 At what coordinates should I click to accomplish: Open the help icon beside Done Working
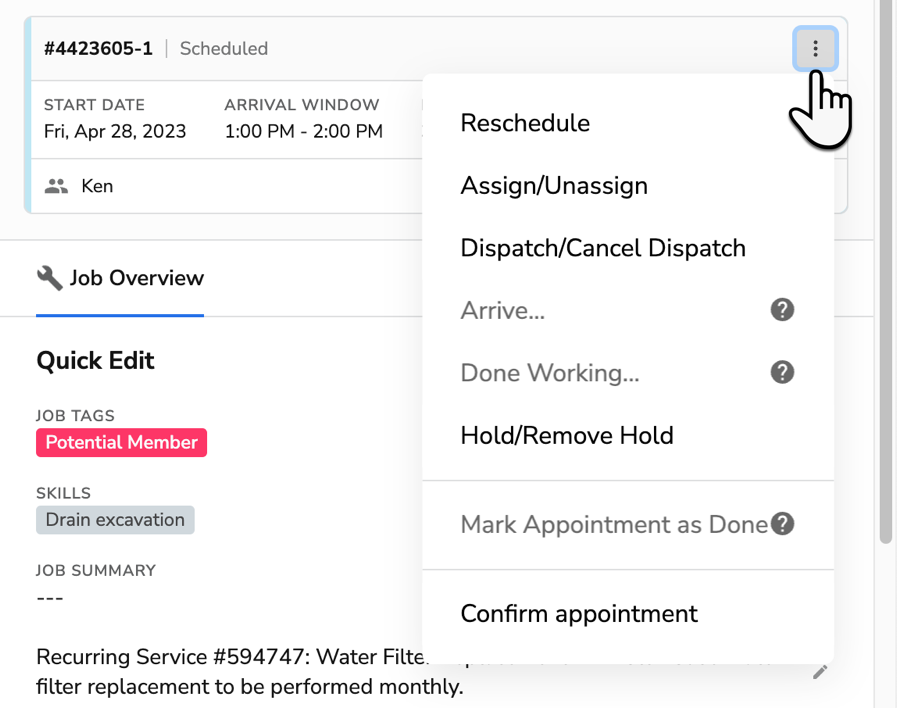[782, 372]
